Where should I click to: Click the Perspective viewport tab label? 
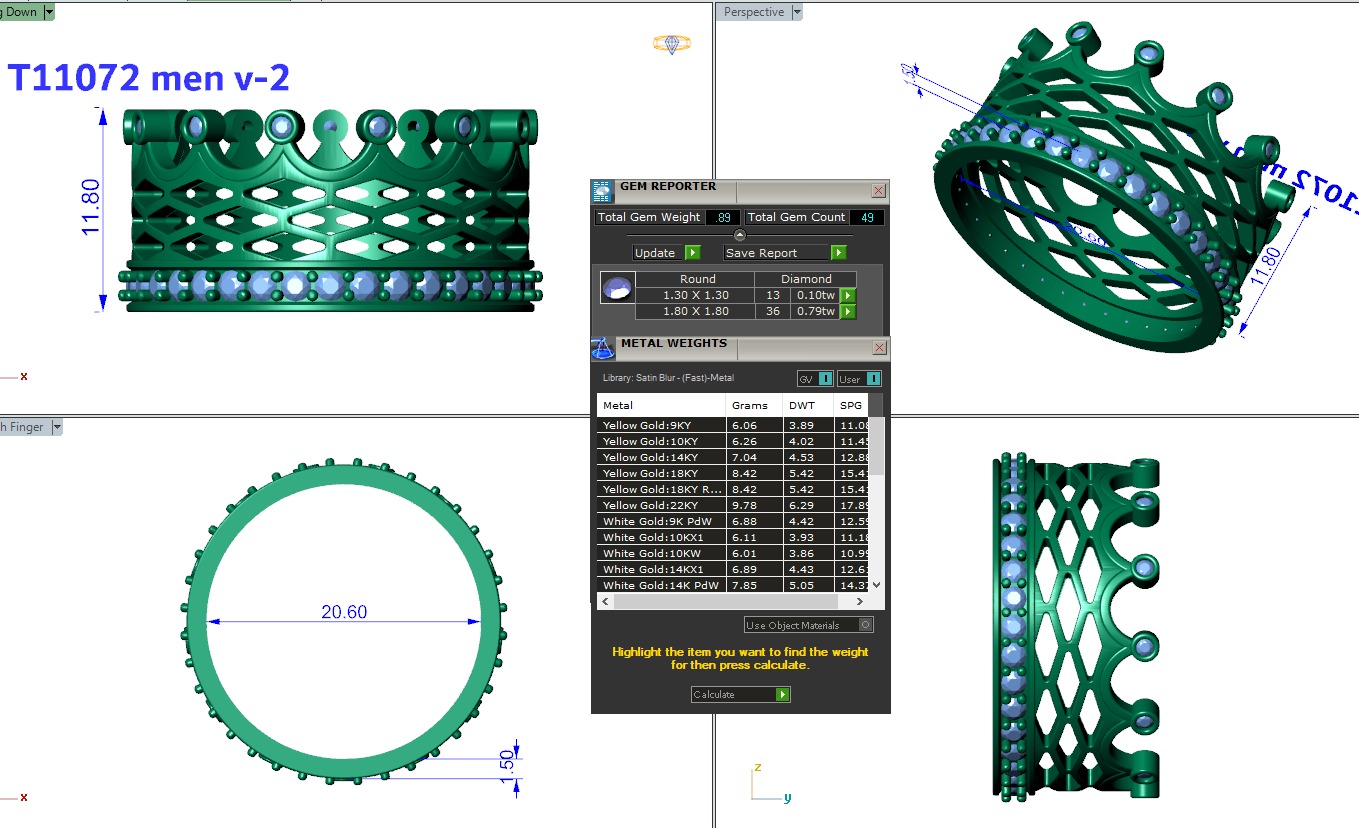pyautogui.click(x=753, y=12)
